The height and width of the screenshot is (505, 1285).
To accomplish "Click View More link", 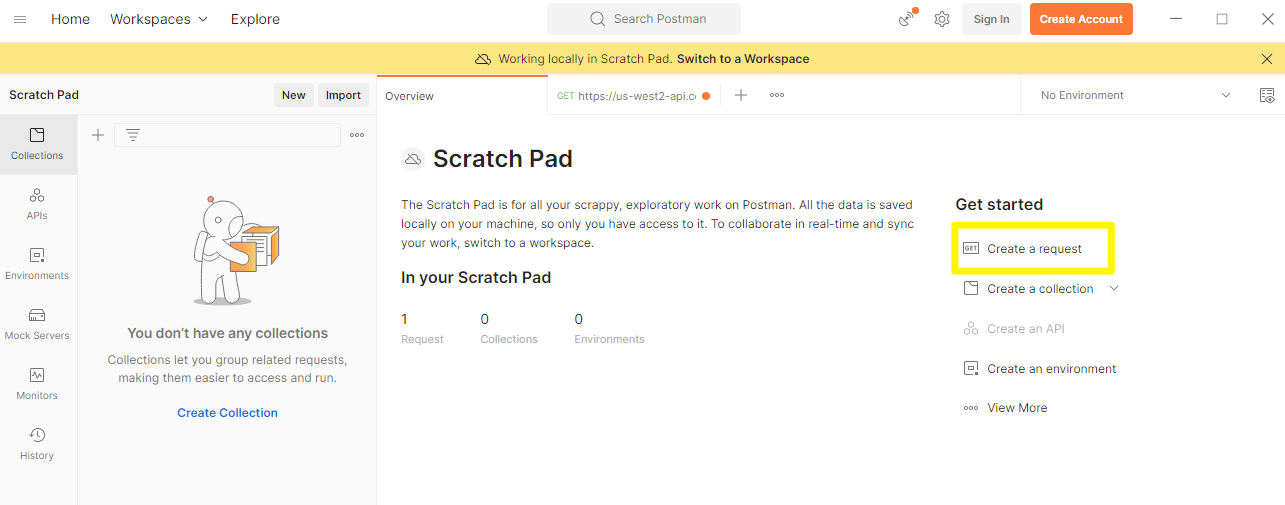I will click(1017, 408).
